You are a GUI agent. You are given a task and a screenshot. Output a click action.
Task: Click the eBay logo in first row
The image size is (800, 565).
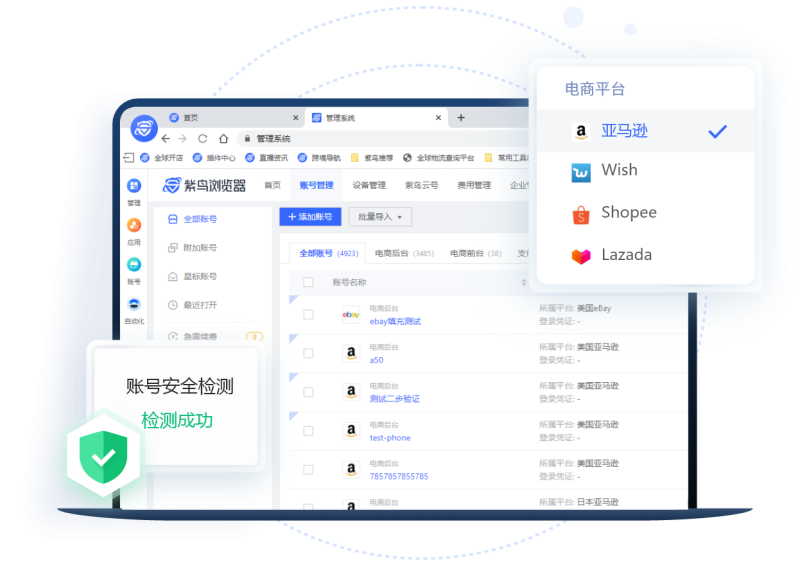pyautogui.click(x=351, y=314)
